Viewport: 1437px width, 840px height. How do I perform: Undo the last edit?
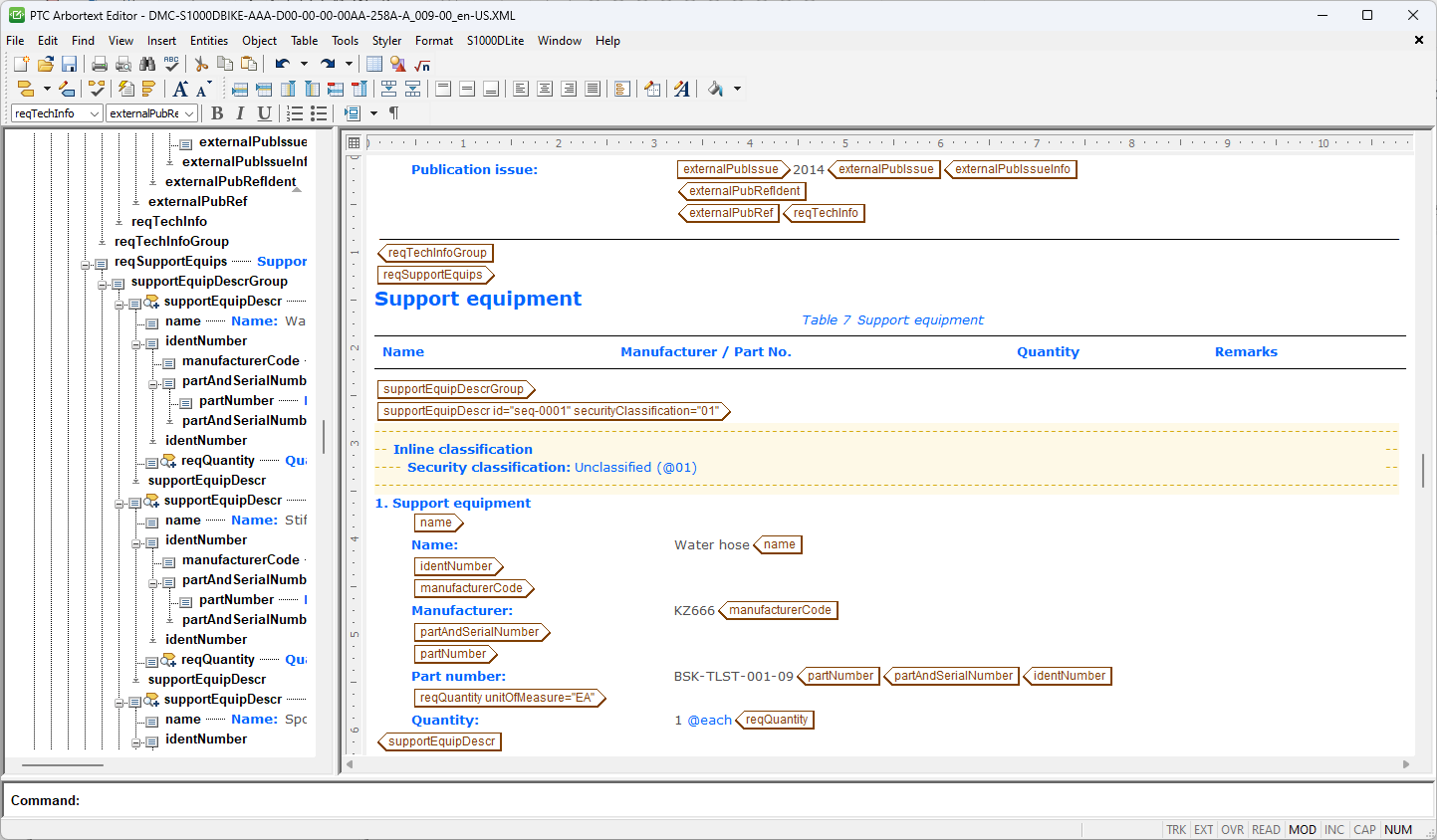coord(283,64)
